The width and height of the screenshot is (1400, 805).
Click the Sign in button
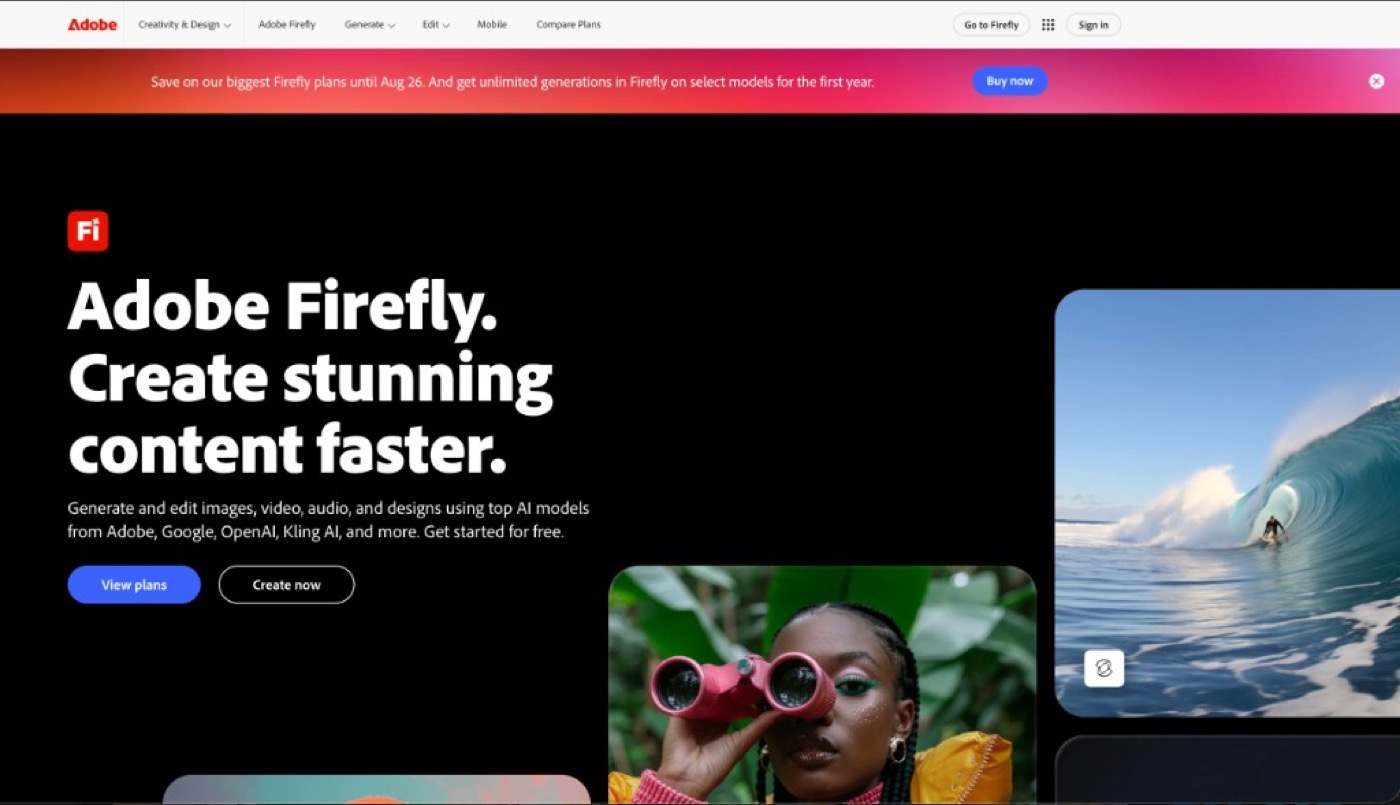1093,25
